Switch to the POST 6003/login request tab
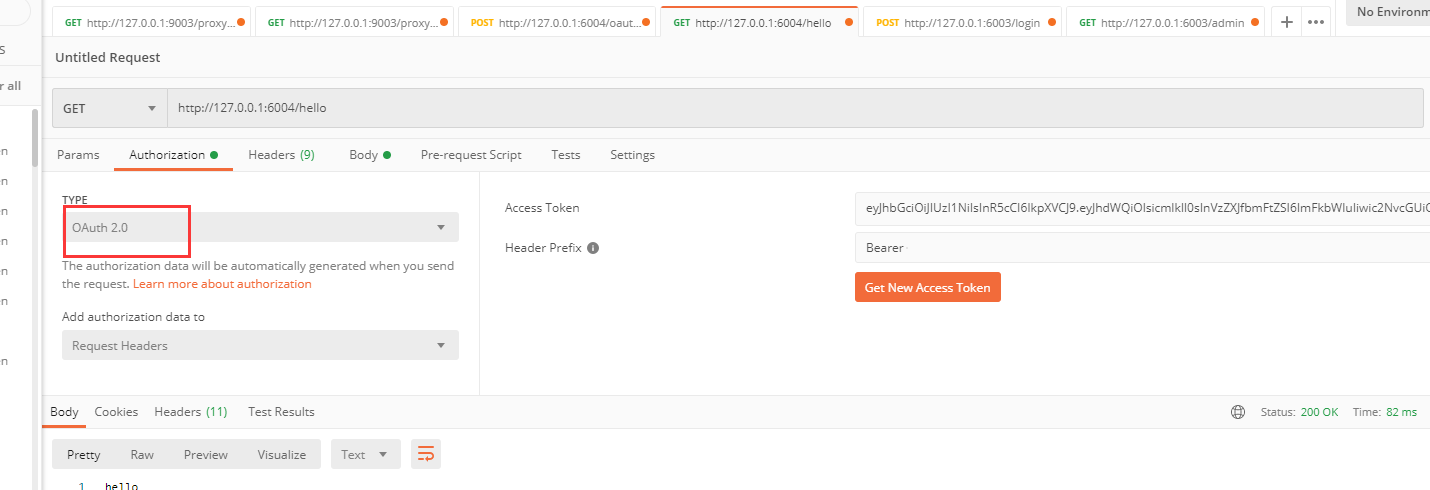 point(962,22)
